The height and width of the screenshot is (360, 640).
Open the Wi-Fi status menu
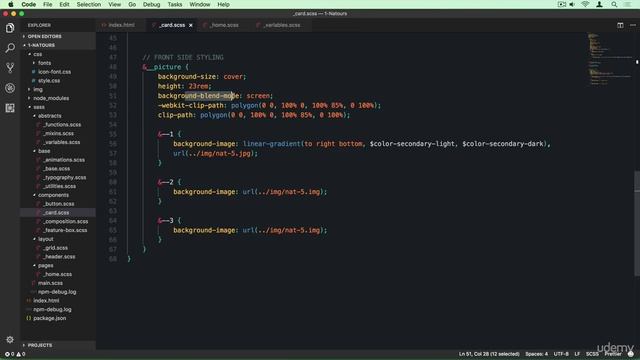(585, 4)
